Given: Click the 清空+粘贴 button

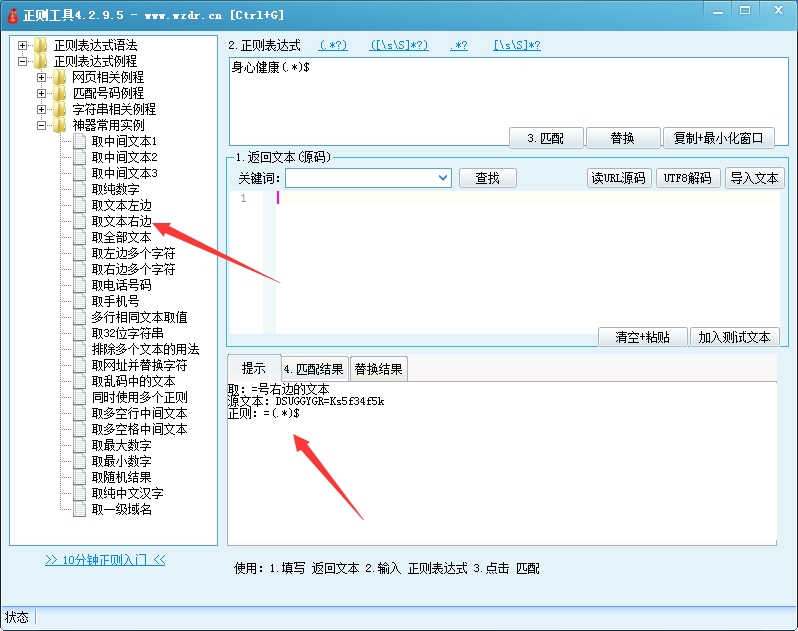Looking at the screenshot, I should point(643,337).
